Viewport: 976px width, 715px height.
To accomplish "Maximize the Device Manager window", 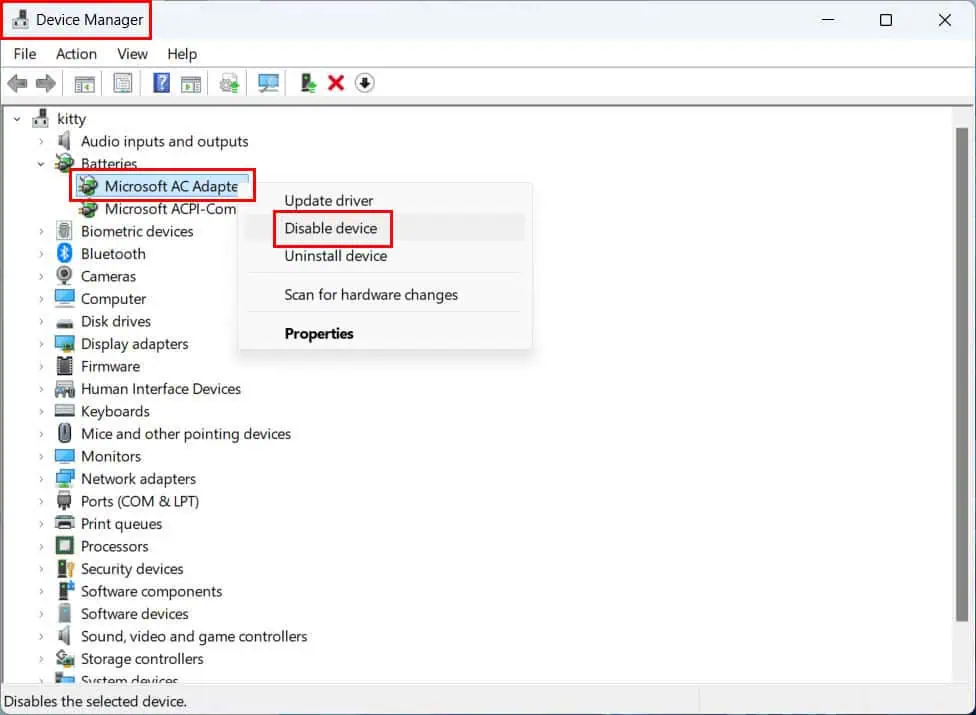I will tap(886, 20).
